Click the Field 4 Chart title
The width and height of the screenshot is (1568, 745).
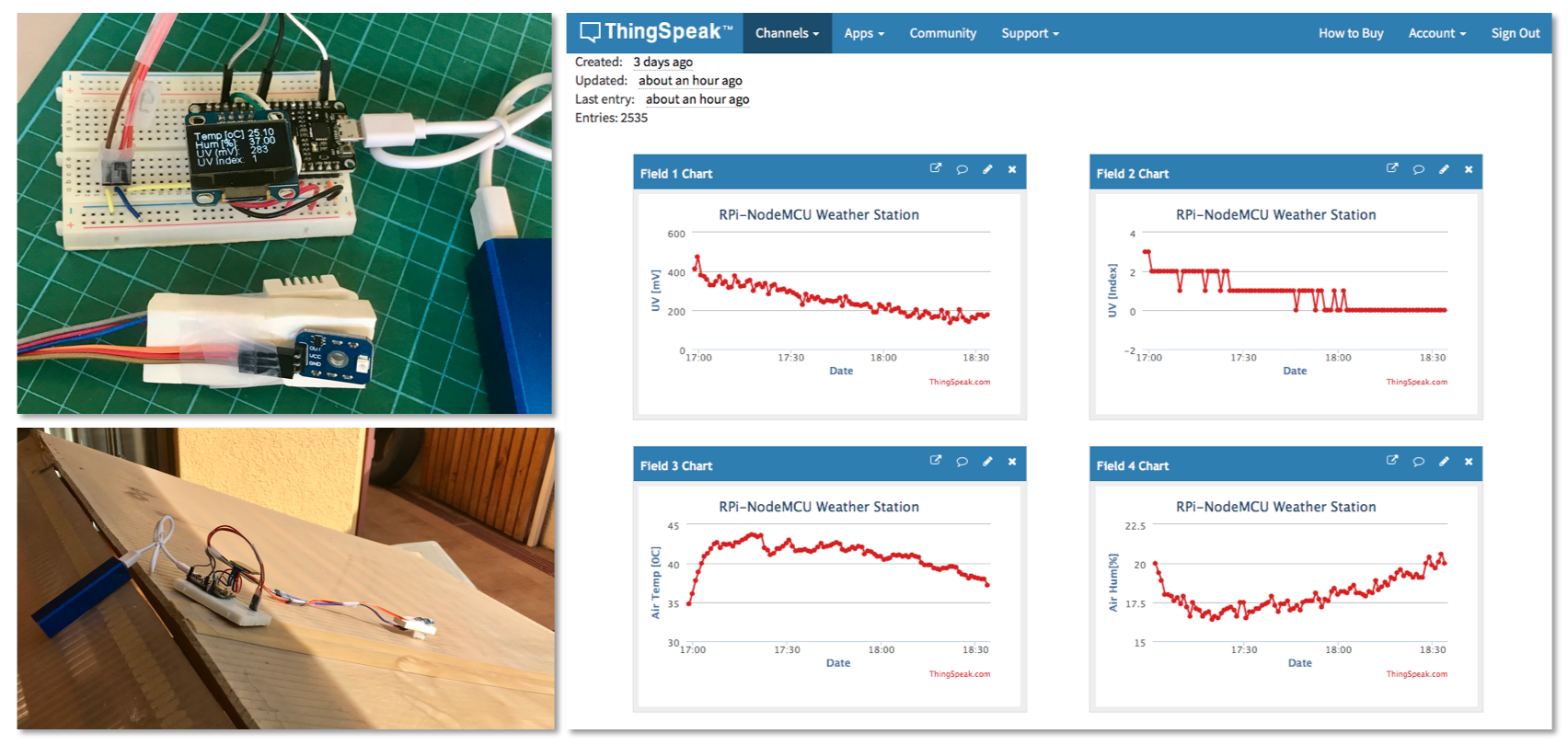pyautogui.click(x=1133, y=465)
